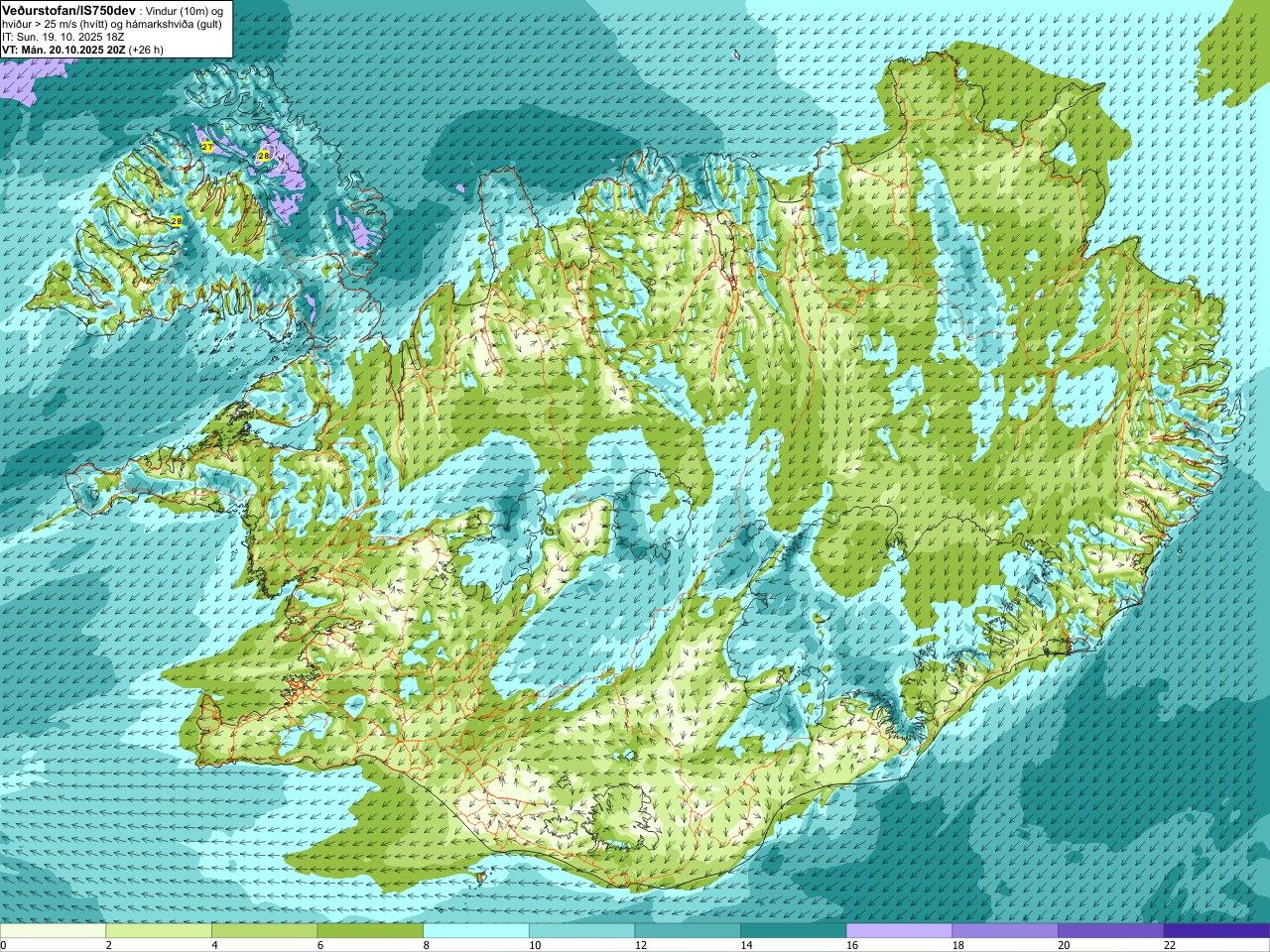Click the light teal 10–12 m/s legend swatch

581,931
